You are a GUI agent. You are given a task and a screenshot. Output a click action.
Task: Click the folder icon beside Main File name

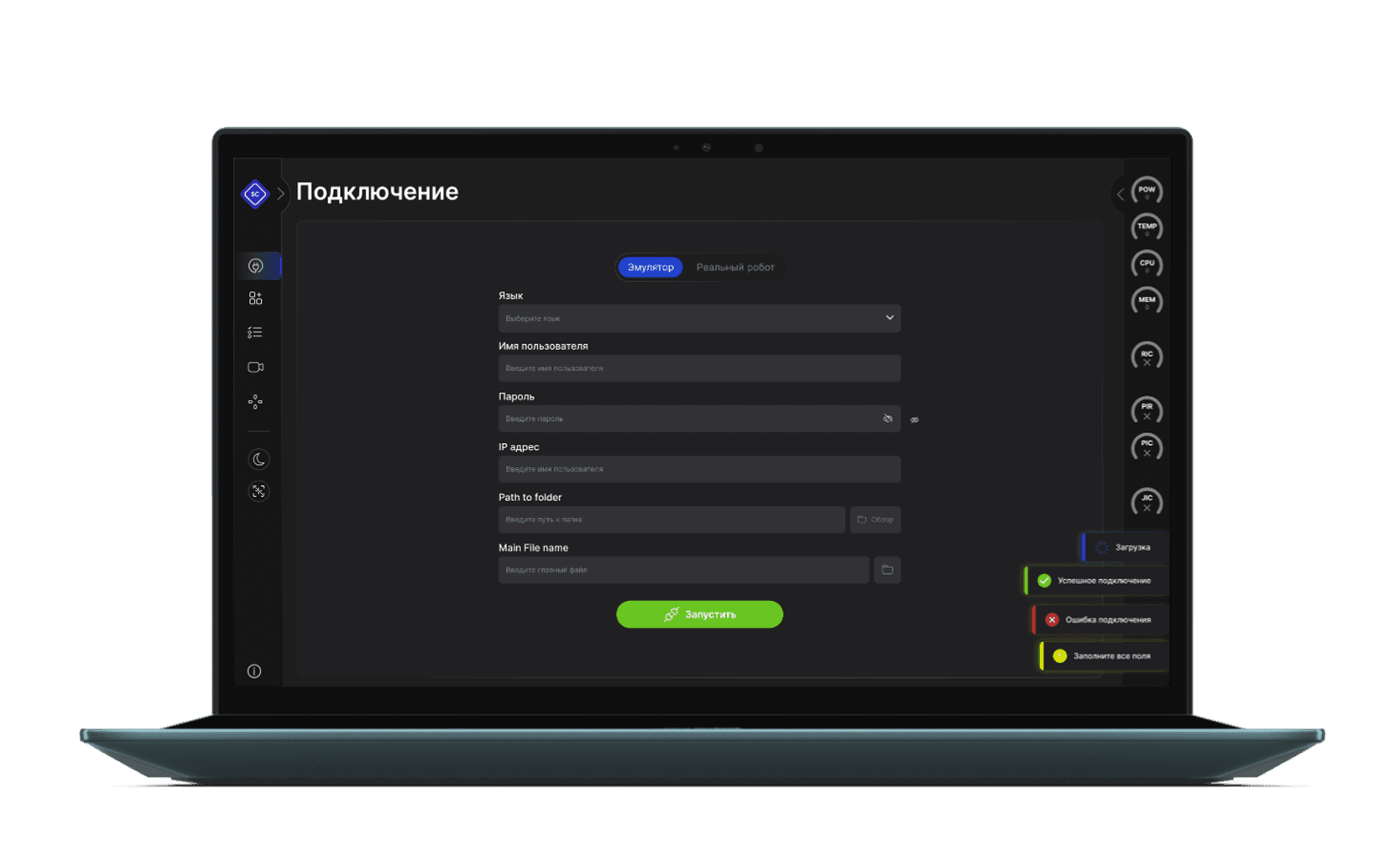(887, 570)
